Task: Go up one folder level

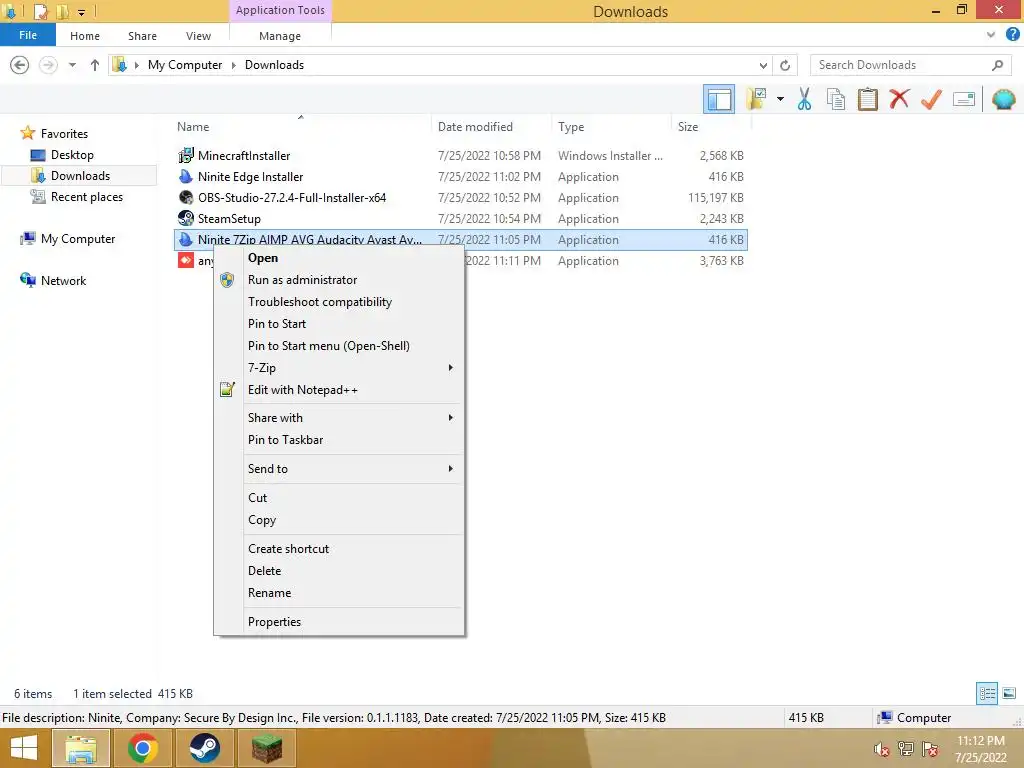Action: tap(95, 65)
